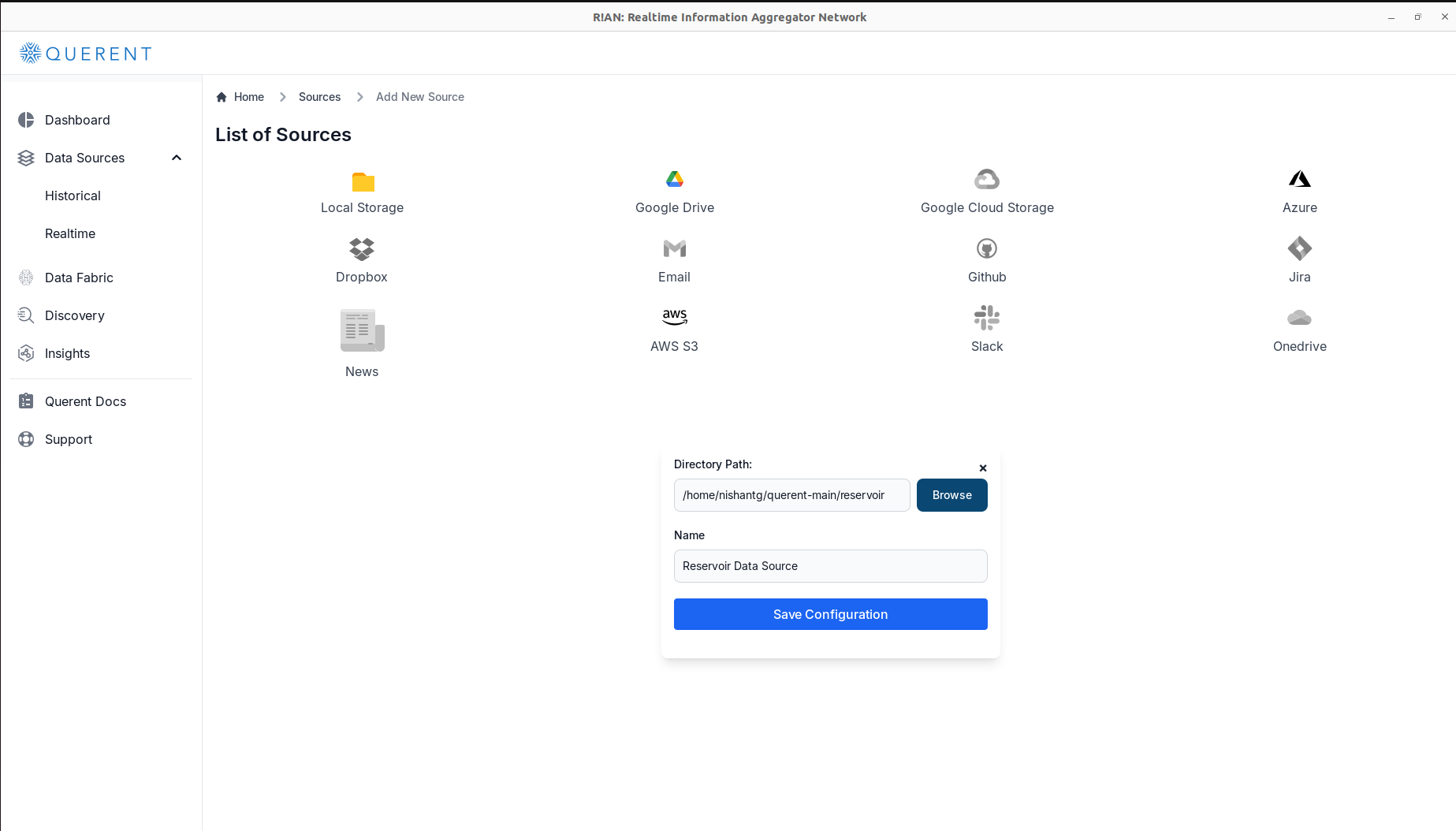This screenshot has width=1456, height=831.
Task: Click the Dropbox label
Action: click(x=362, y=277)
